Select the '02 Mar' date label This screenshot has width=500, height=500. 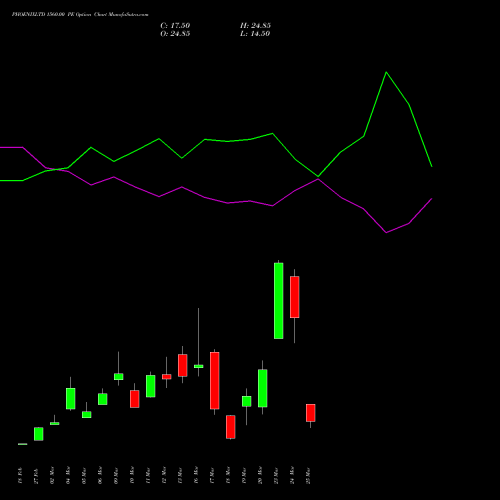(x=52, y=476)
